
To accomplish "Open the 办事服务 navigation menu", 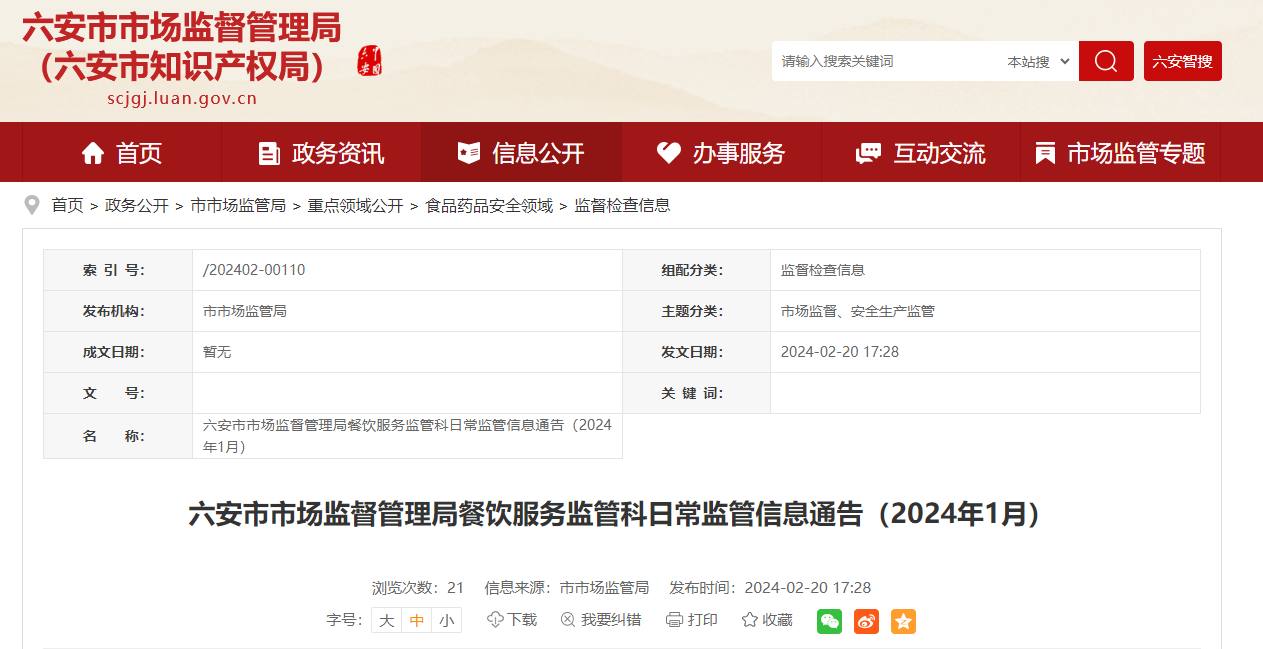I will coord(721,153).
